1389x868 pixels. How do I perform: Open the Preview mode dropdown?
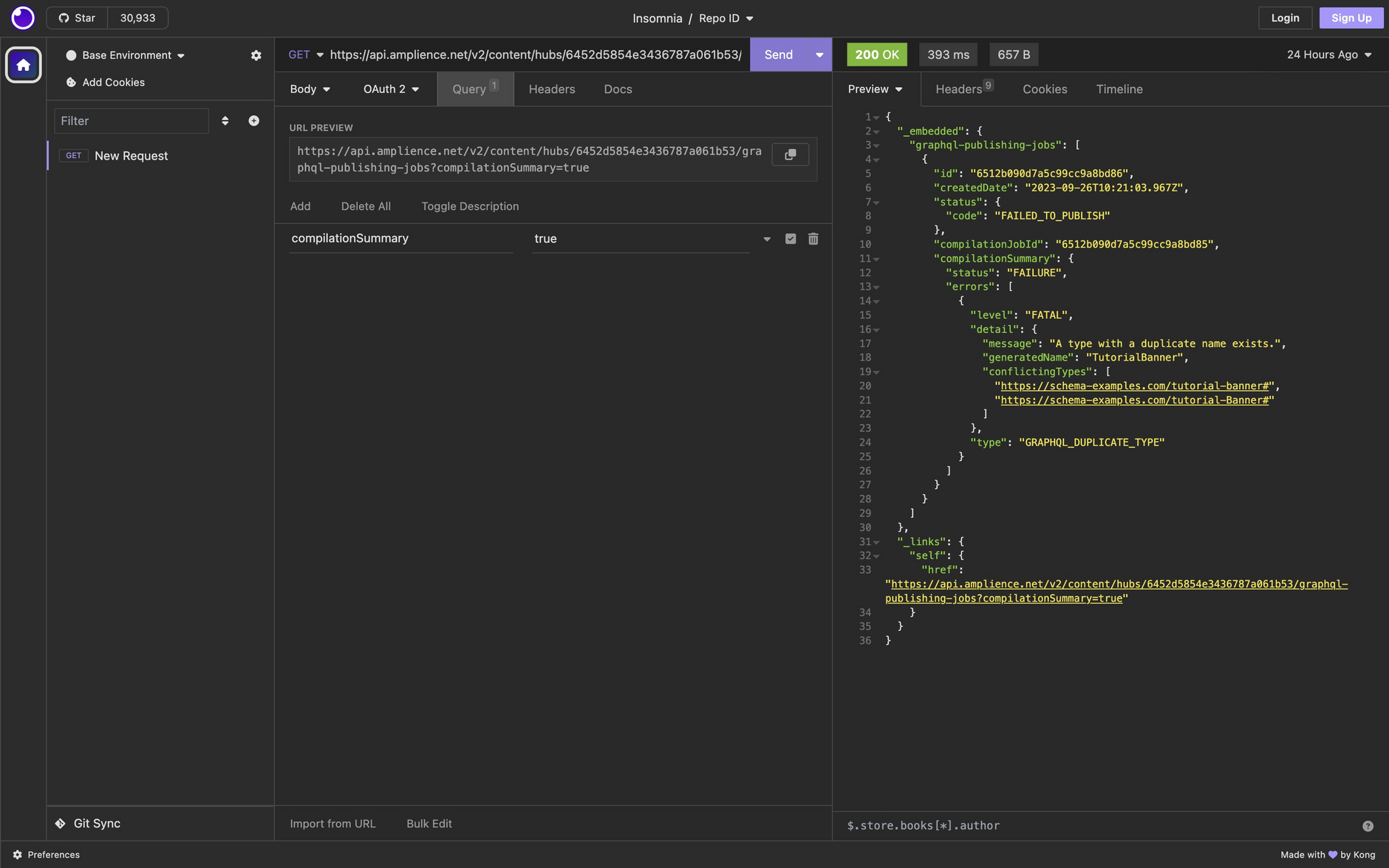point(875,89)
